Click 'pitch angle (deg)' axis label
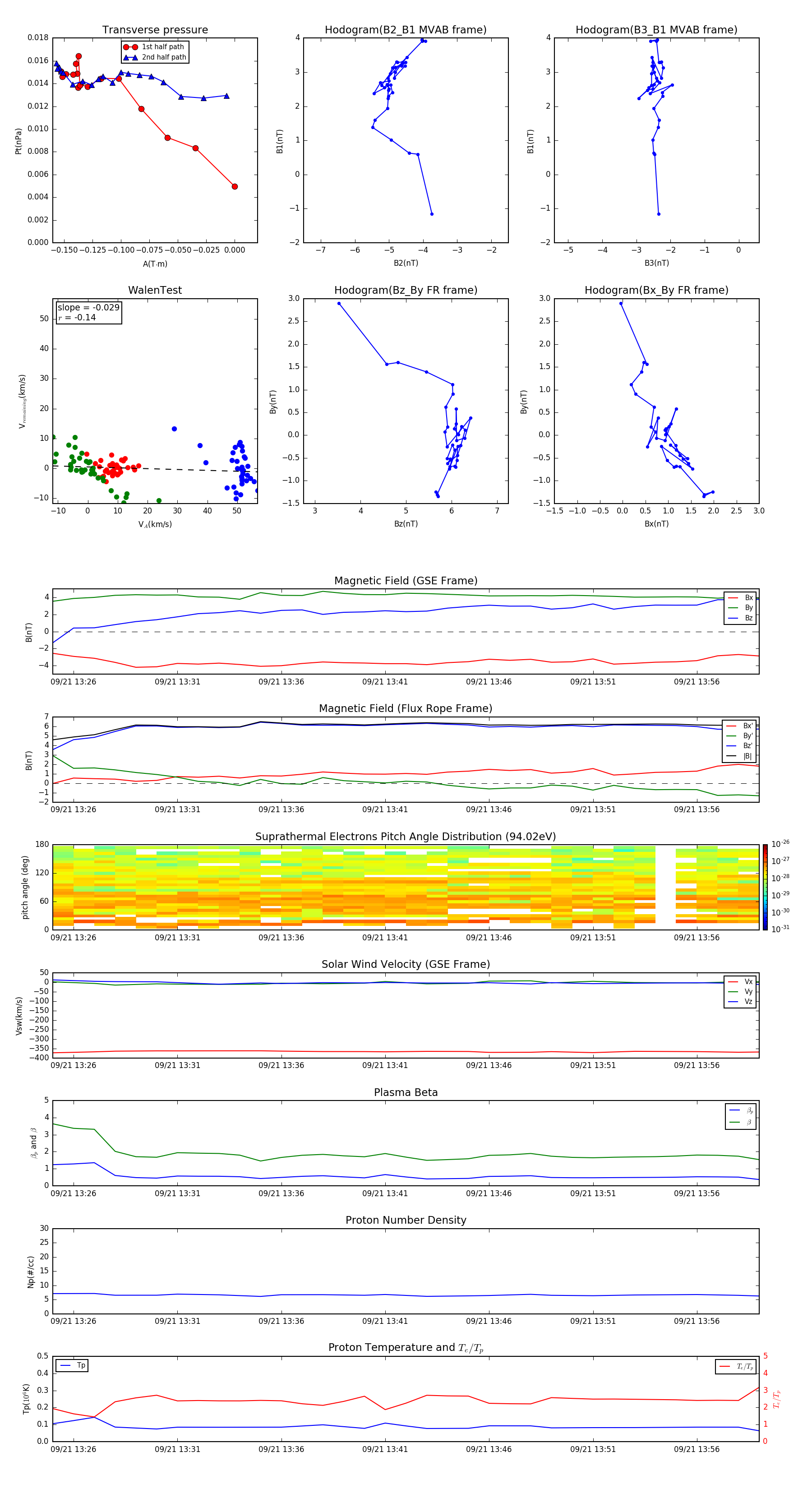 click(x=25, y=887)
